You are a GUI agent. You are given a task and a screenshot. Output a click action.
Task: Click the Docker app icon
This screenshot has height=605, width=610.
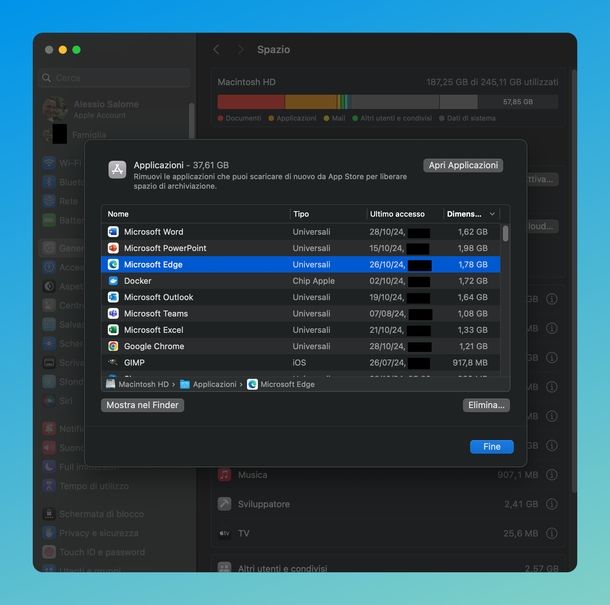[x=113, y=281]
